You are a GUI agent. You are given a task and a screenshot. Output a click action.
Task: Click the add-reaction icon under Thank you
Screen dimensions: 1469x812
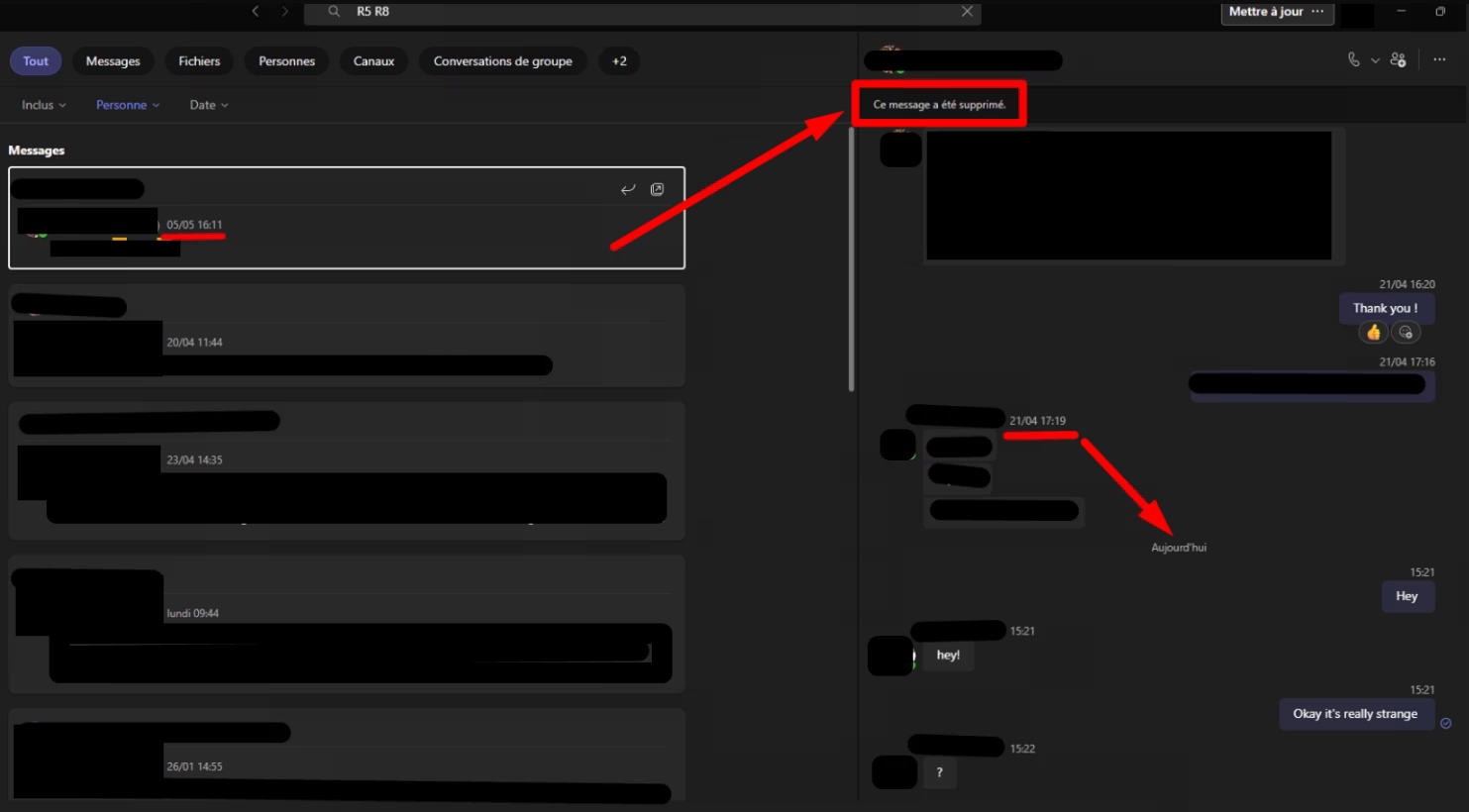pyautogui.click(x=1406, y=333)
